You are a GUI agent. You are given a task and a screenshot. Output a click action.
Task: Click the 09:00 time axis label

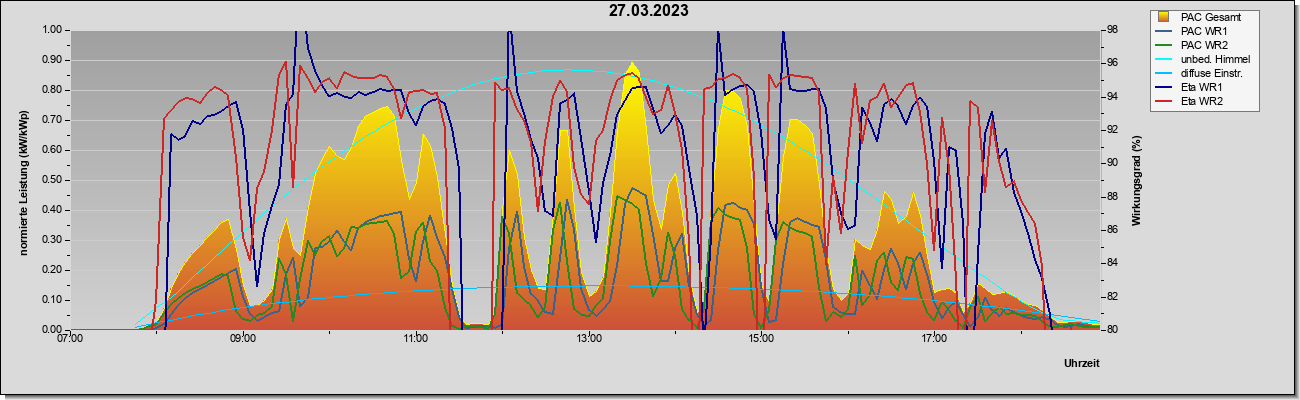[242, 339]
